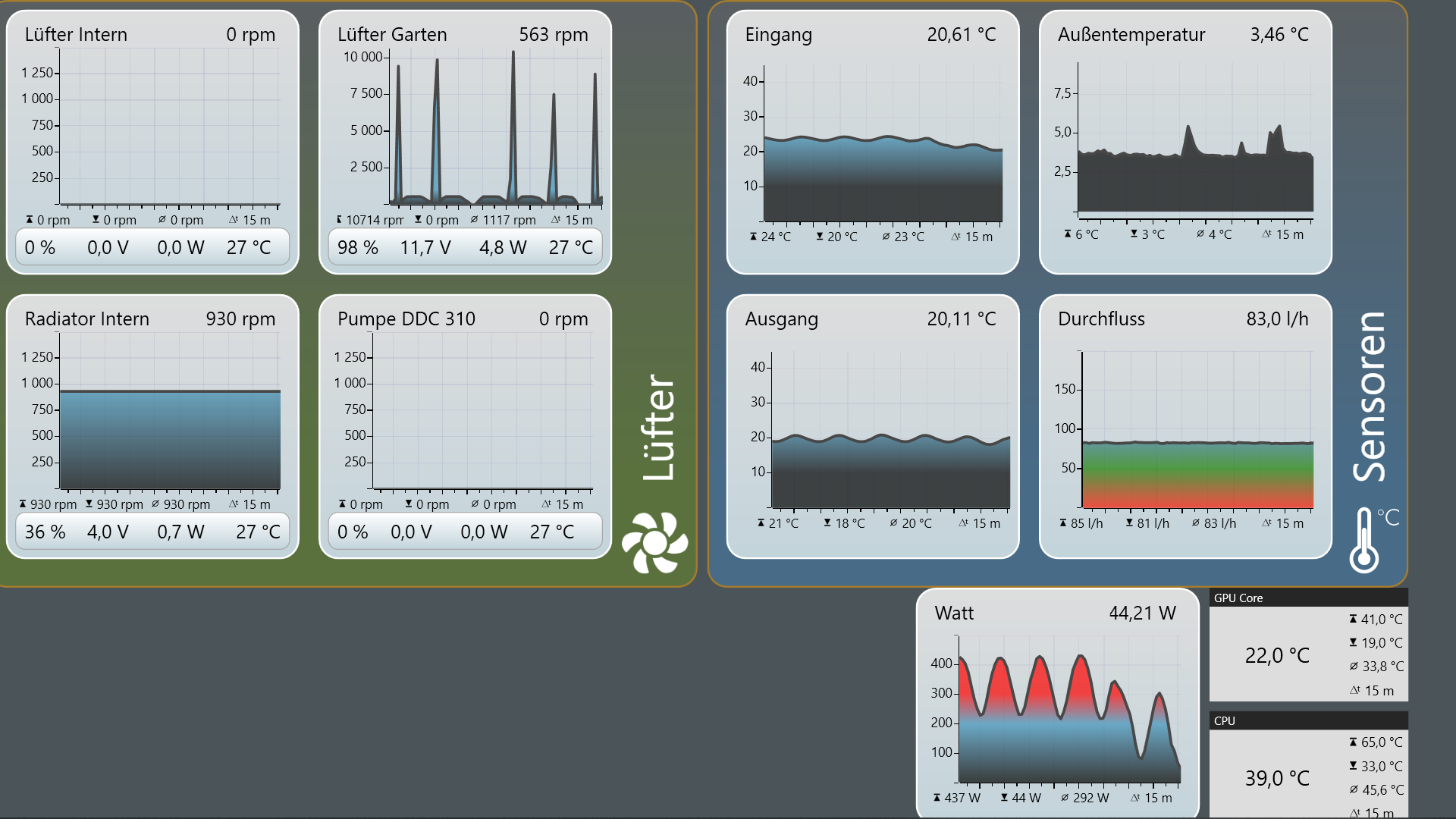Viewport: 1456px width, 819px height.
Task: Select the CPU header bar
Action: (1307, 720)
